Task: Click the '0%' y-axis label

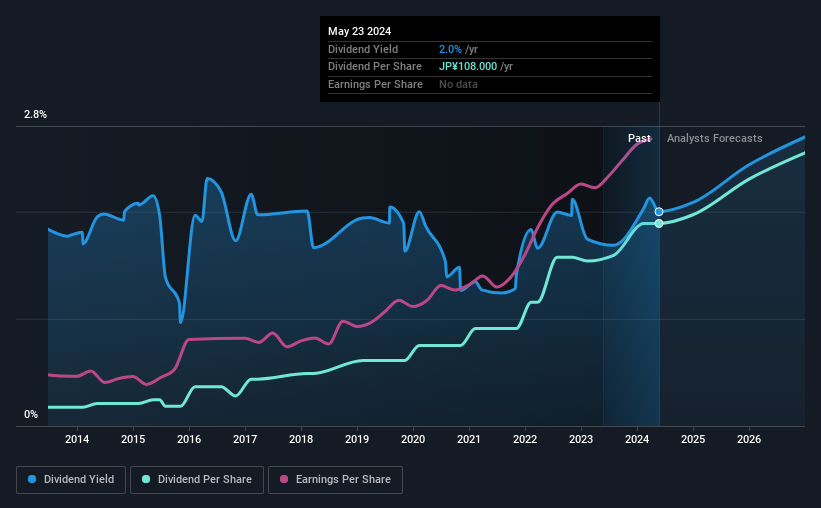Action: [x=31, y=414]
